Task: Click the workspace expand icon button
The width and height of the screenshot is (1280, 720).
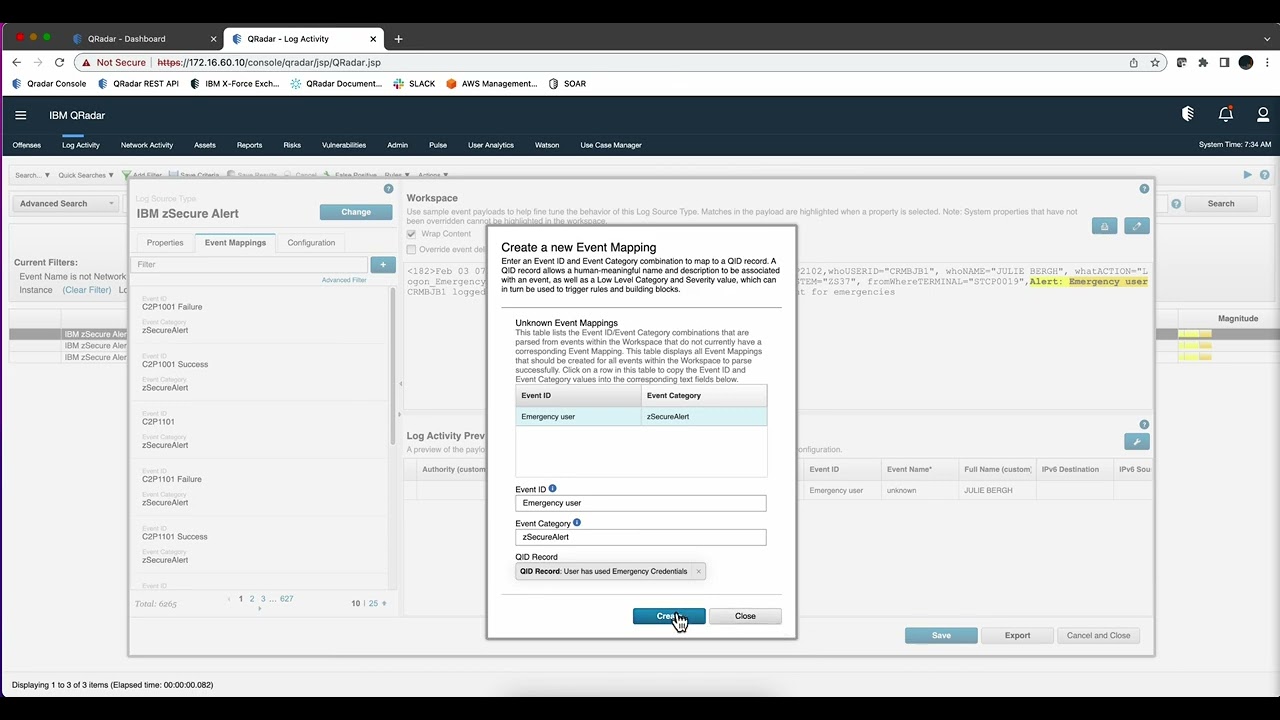Action: (1136, 226)
